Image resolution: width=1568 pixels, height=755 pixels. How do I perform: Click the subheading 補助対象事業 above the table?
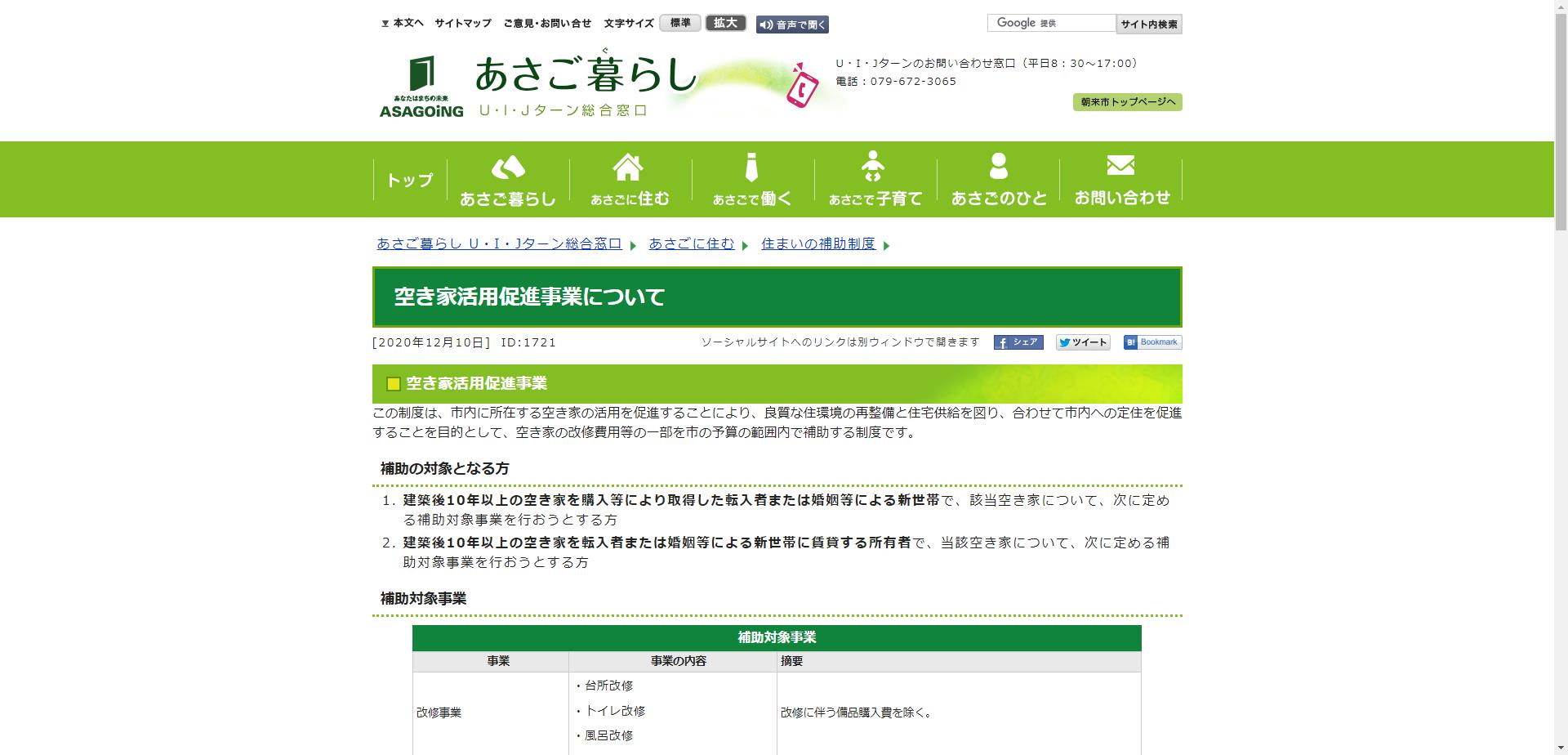(x=424, y=598)
